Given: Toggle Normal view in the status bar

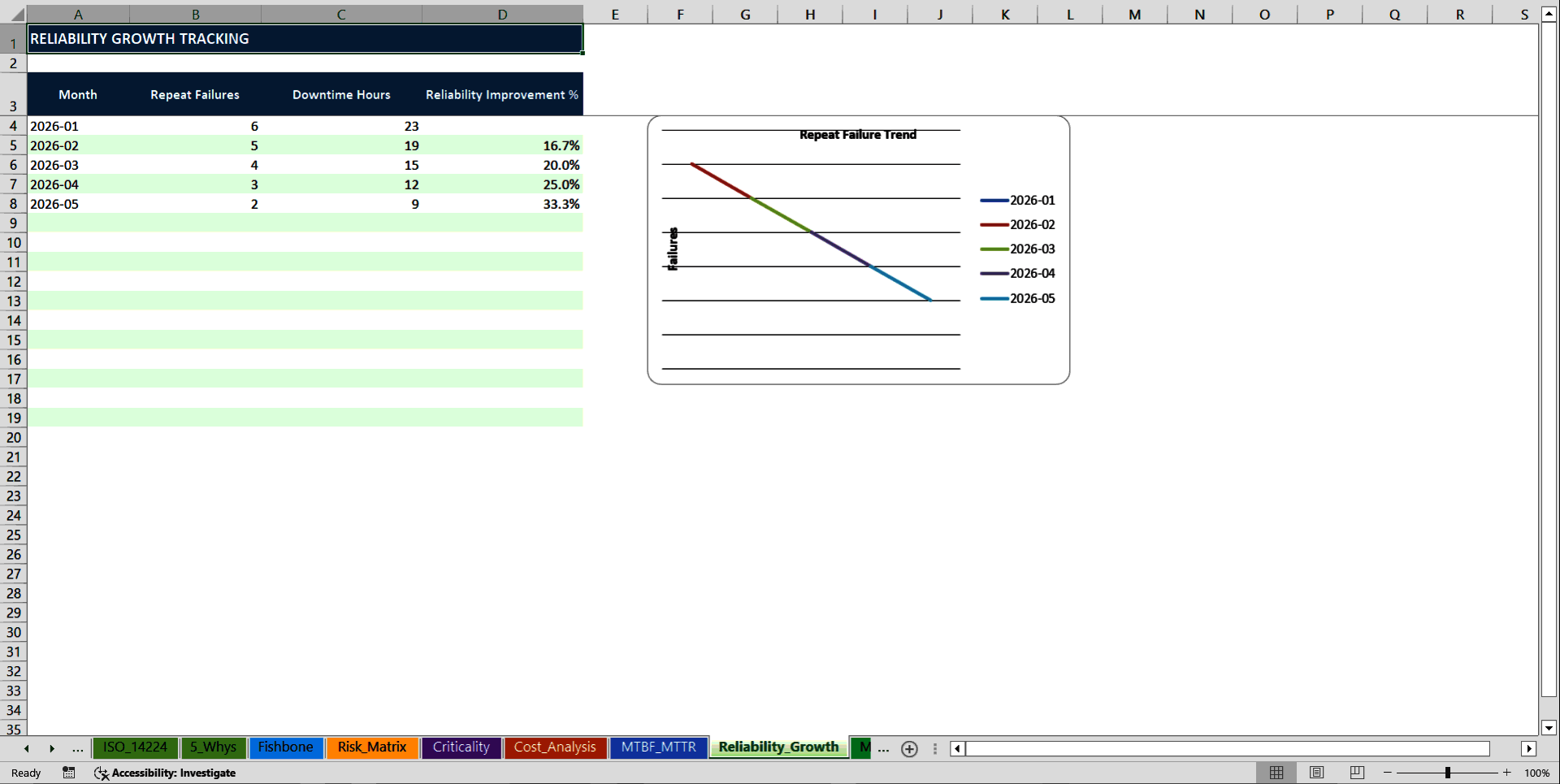Looking at the screenshot, I should coord(1276,773).
